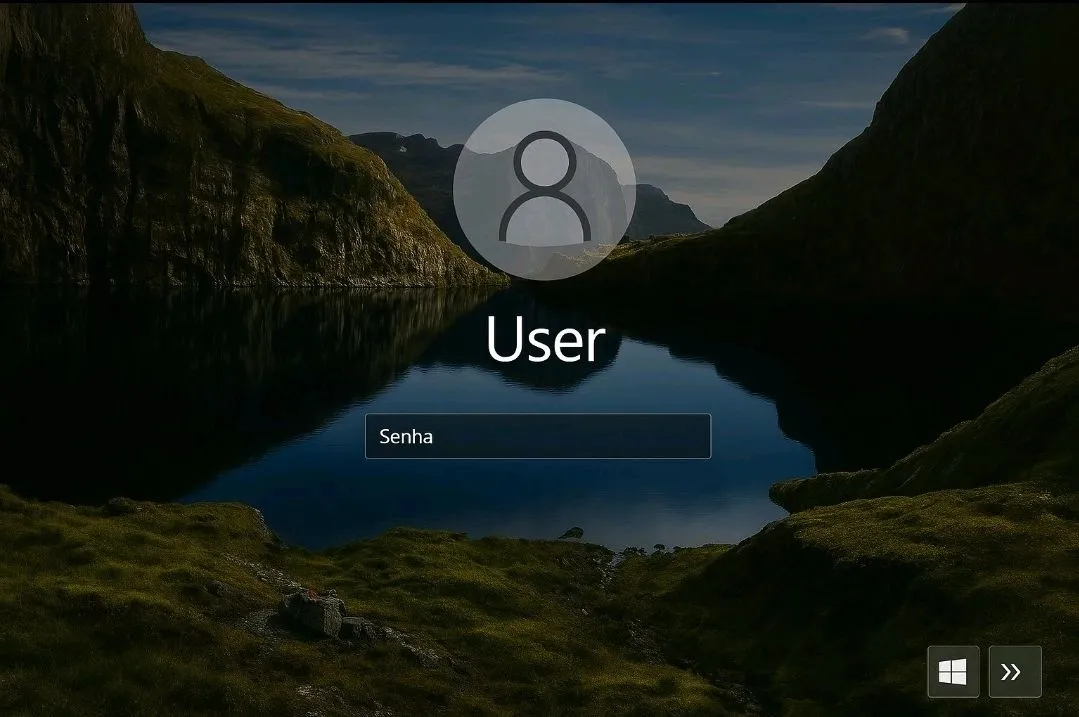1079x717 pixels.
Task: Click the rightmost bottom icon button
Action: (x=1014, y=672)
